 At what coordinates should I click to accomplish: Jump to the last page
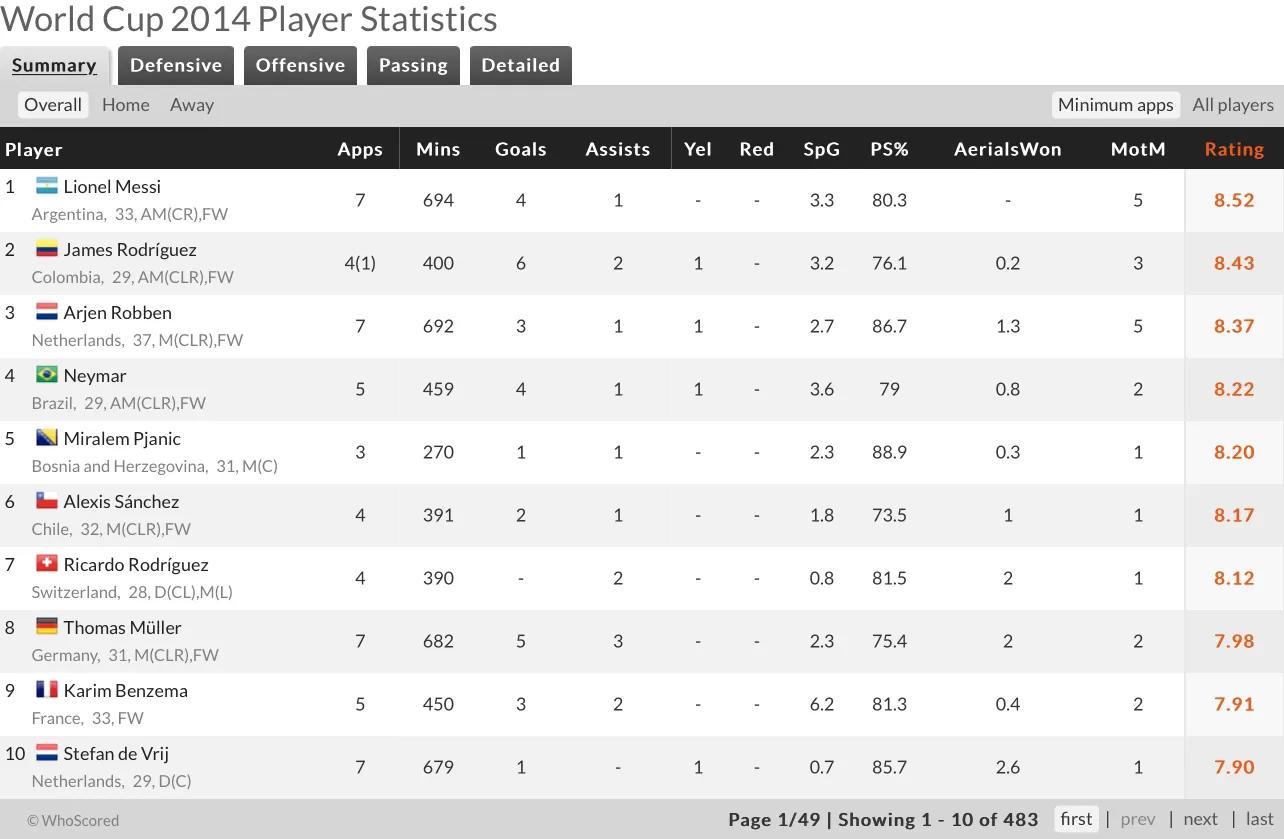pos(1259,819)
